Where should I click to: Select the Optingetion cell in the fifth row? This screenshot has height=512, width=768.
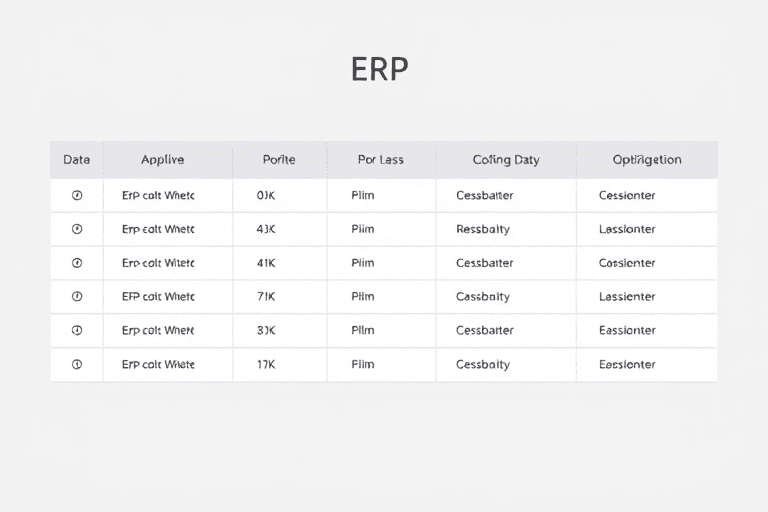(627, 330)
